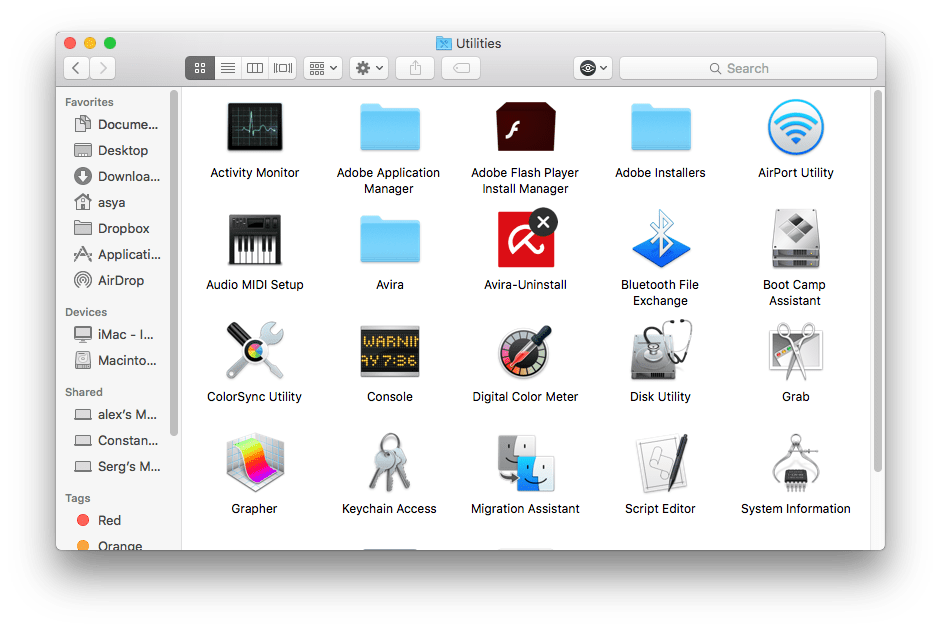Click the Adobe Flash Player Install Manager label
This screenshot has height=630, width=941.
525,181
